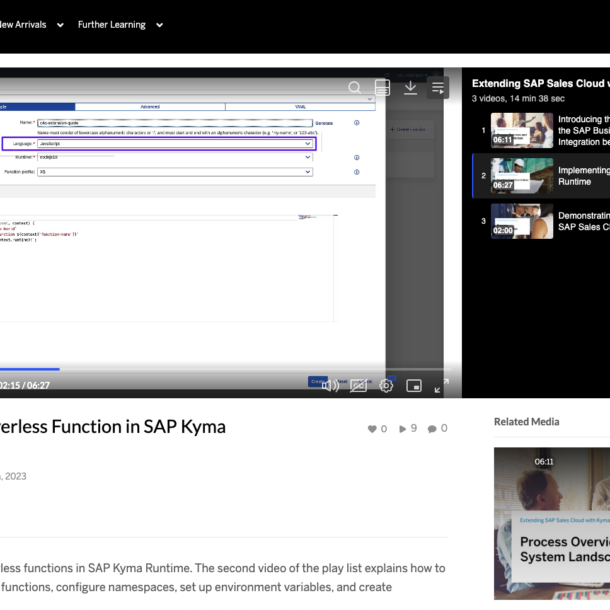Click the Serverless Function in SAP Kyma title
This screenshot has height=610, width=610.
(113, 426)
